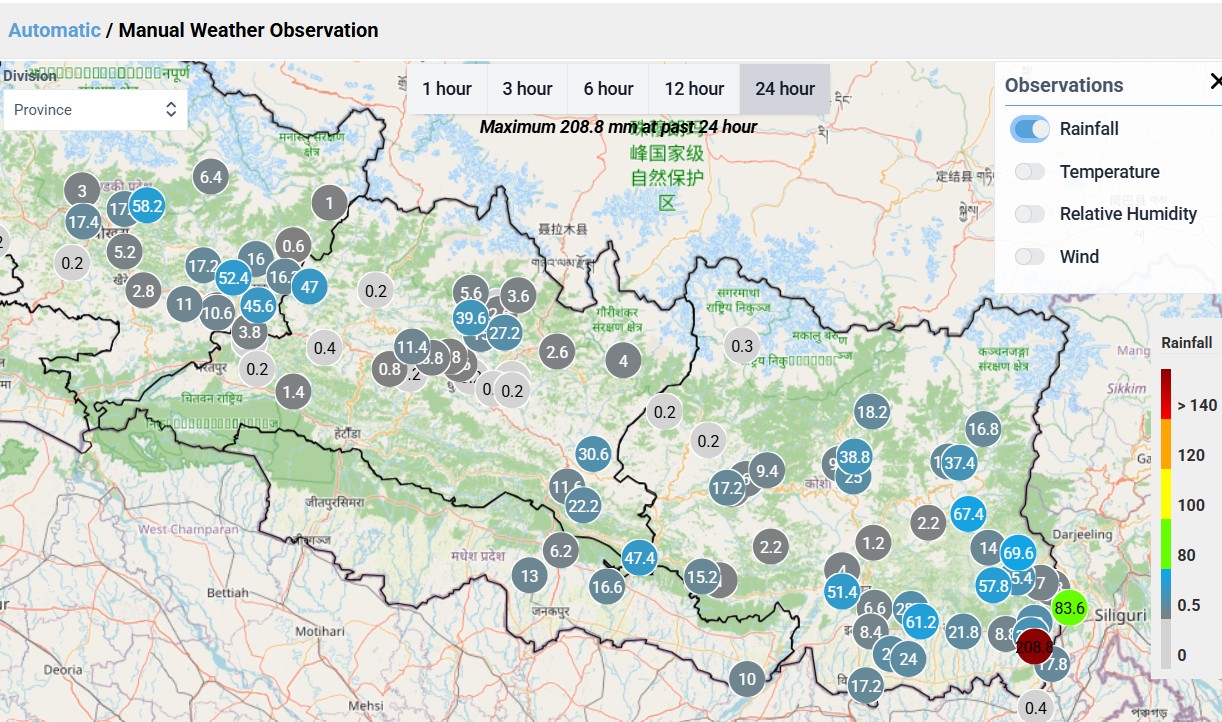Click the 16.8 rainfall station marker

983,429
